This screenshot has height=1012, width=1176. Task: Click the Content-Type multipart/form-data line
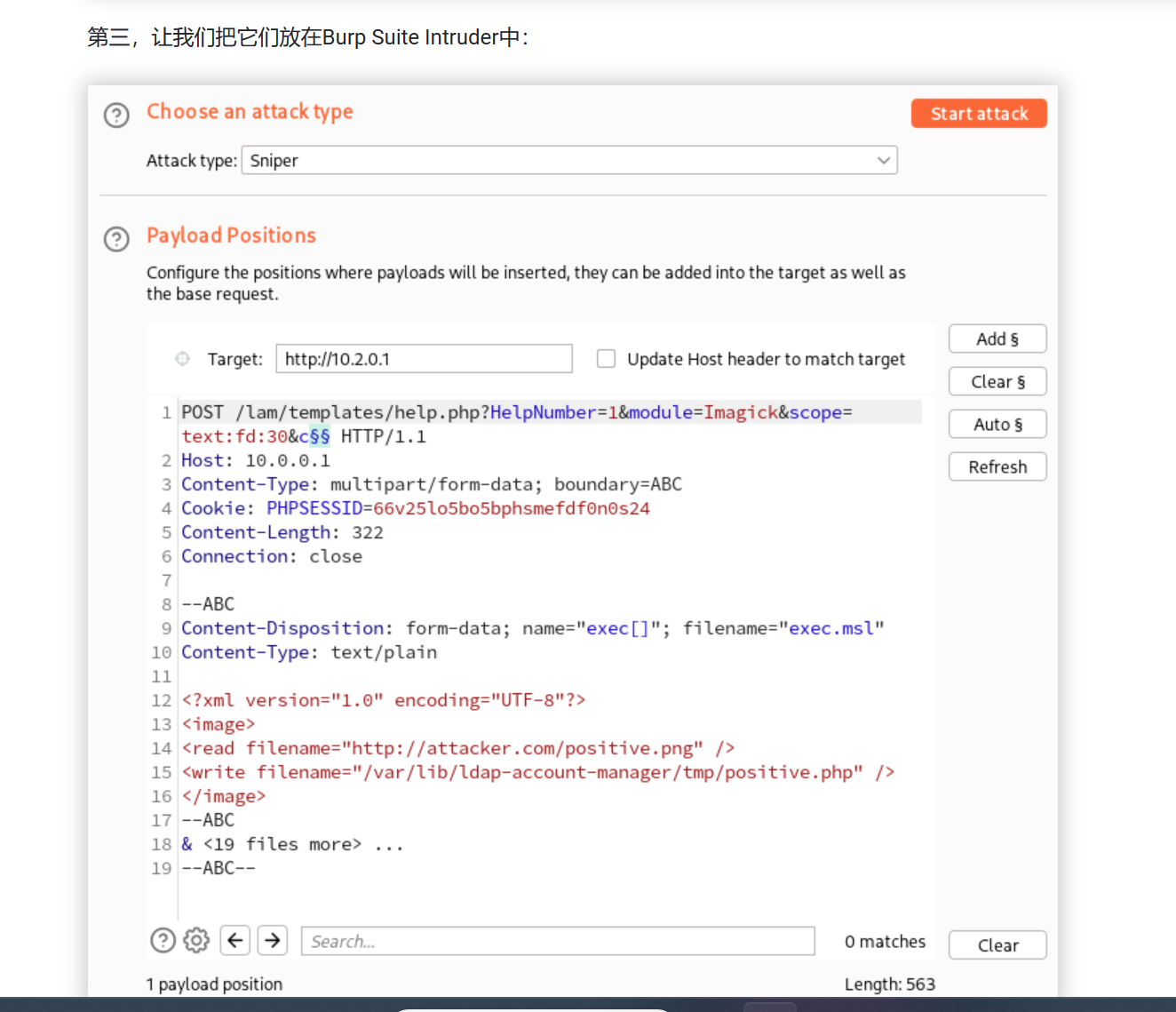pos(432,484)
